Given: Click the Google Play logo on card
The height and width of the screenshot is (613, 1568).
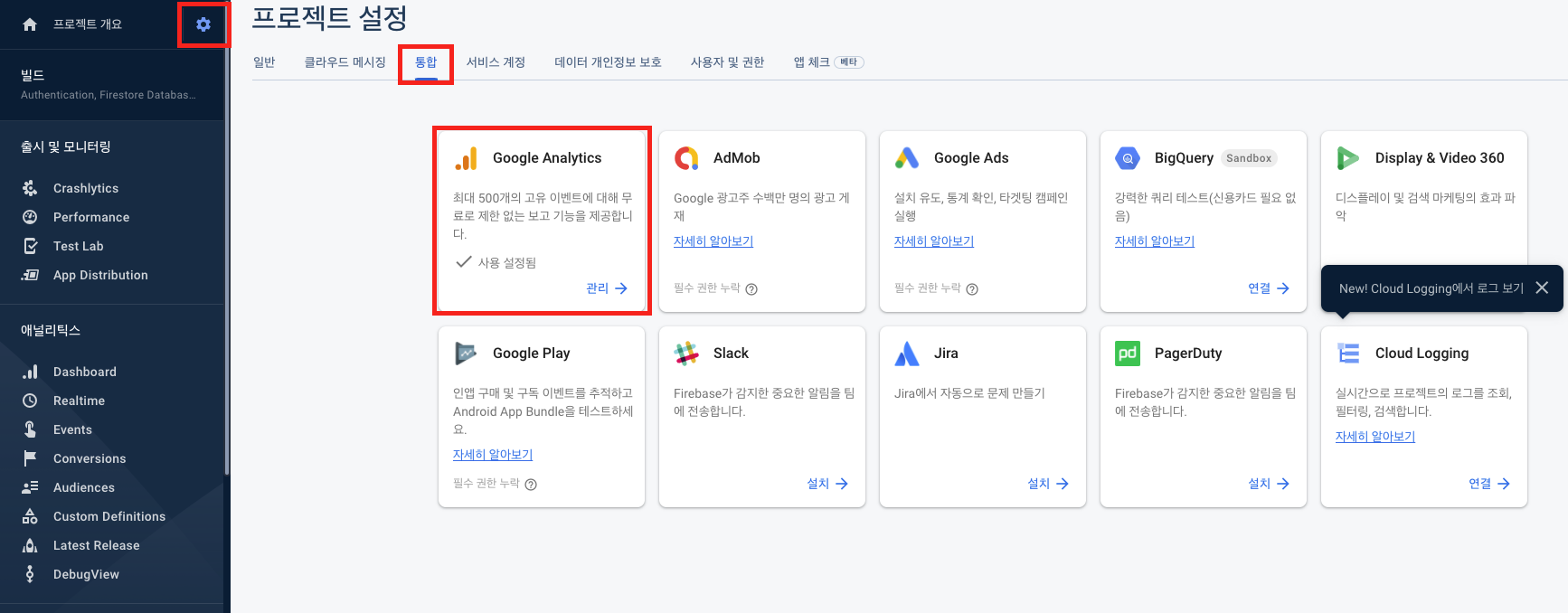Looking at the screenshot, I should tap(466, 354).
